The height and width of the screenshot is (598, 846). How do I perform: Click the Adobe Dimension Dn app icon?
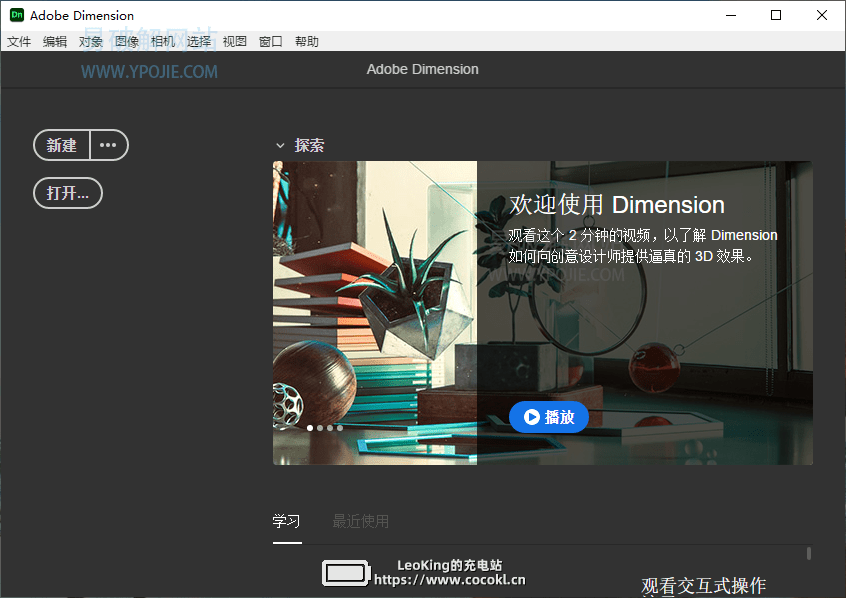[x=17, y=15]
